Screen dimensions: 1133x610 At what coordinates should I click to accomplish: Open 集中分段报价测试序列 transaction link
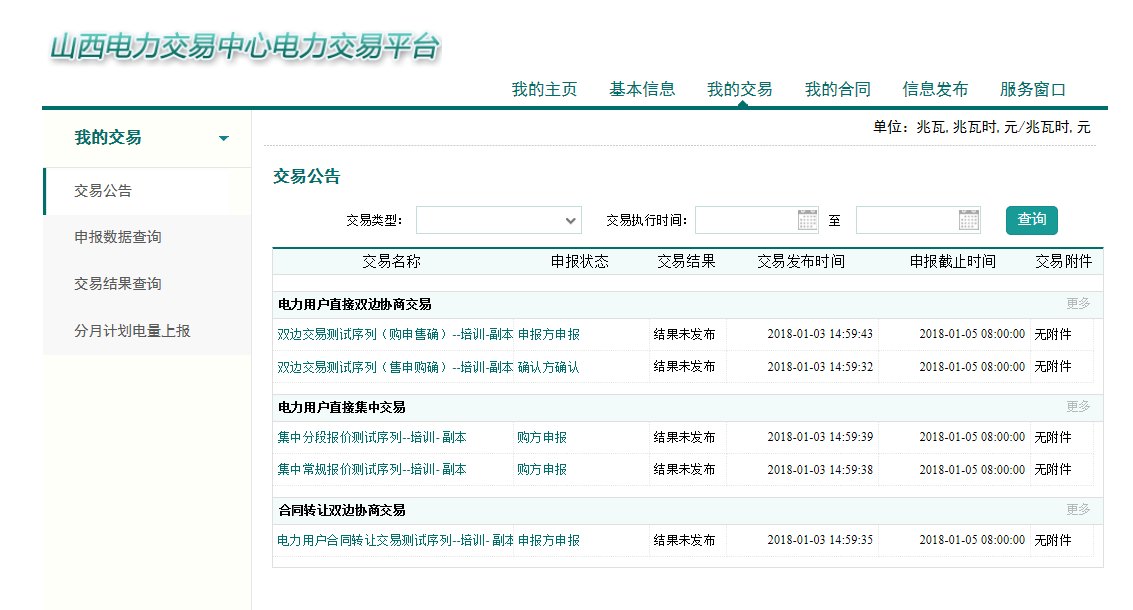[372, 438]
